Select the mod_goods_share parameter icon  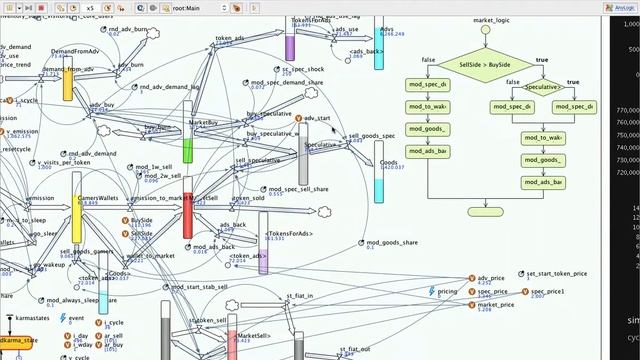pos(361,242)
